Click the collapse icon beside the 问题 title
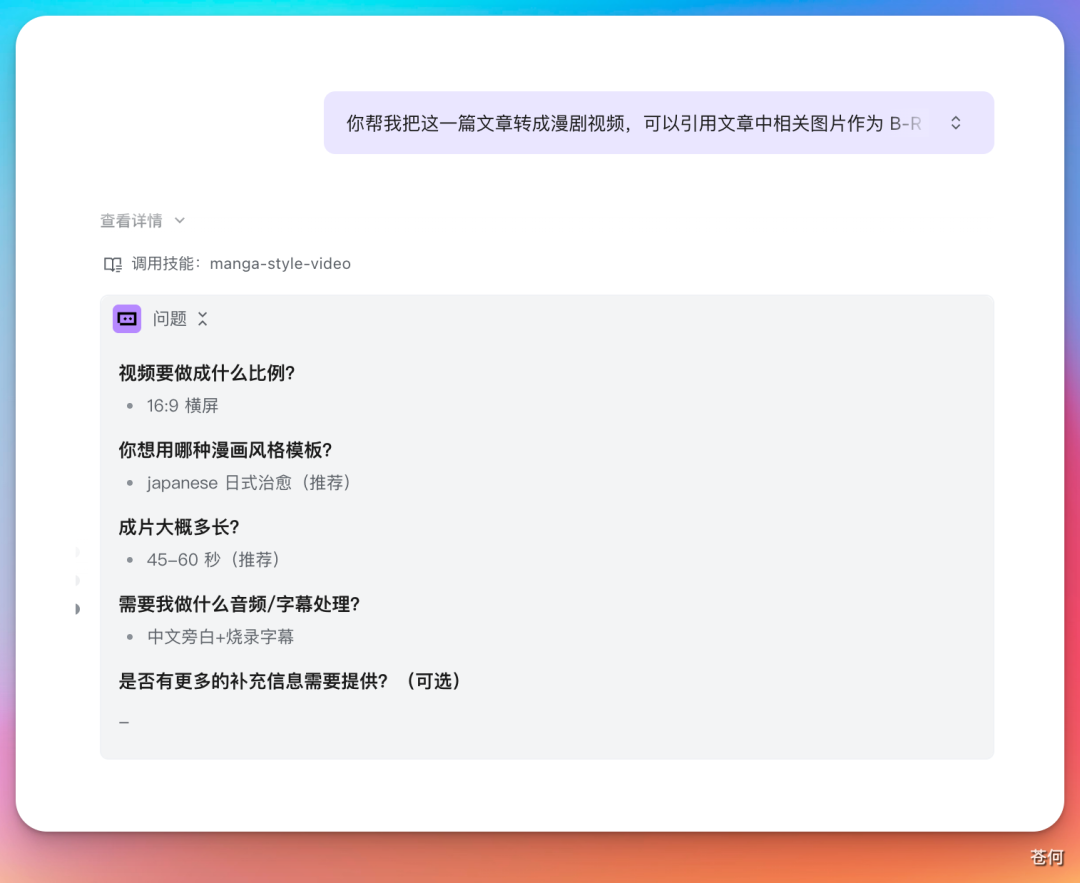 tap(202, 318)
